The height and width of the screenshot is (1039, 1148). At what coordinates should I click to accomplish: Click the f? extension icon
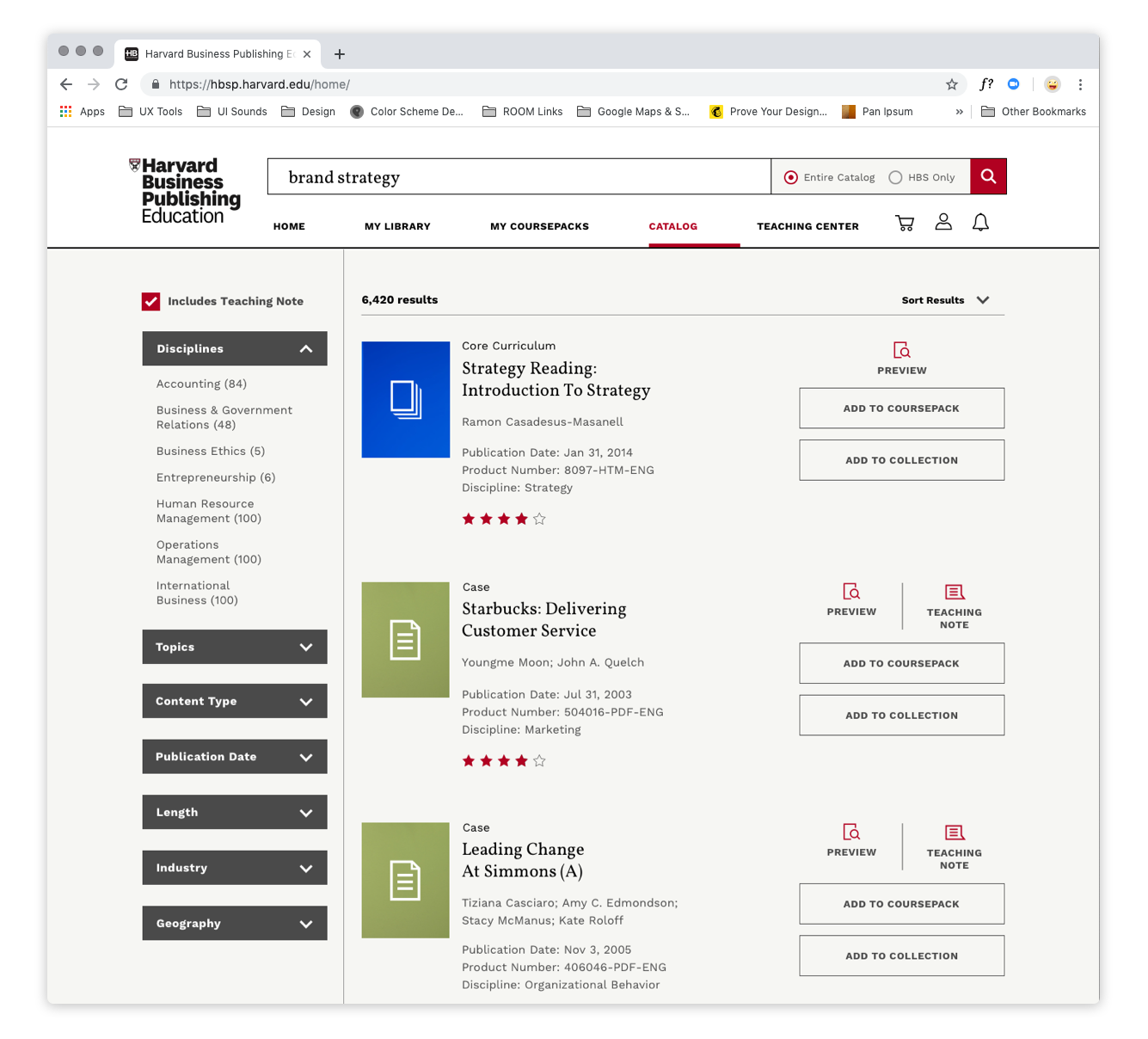tap(986, 84)
